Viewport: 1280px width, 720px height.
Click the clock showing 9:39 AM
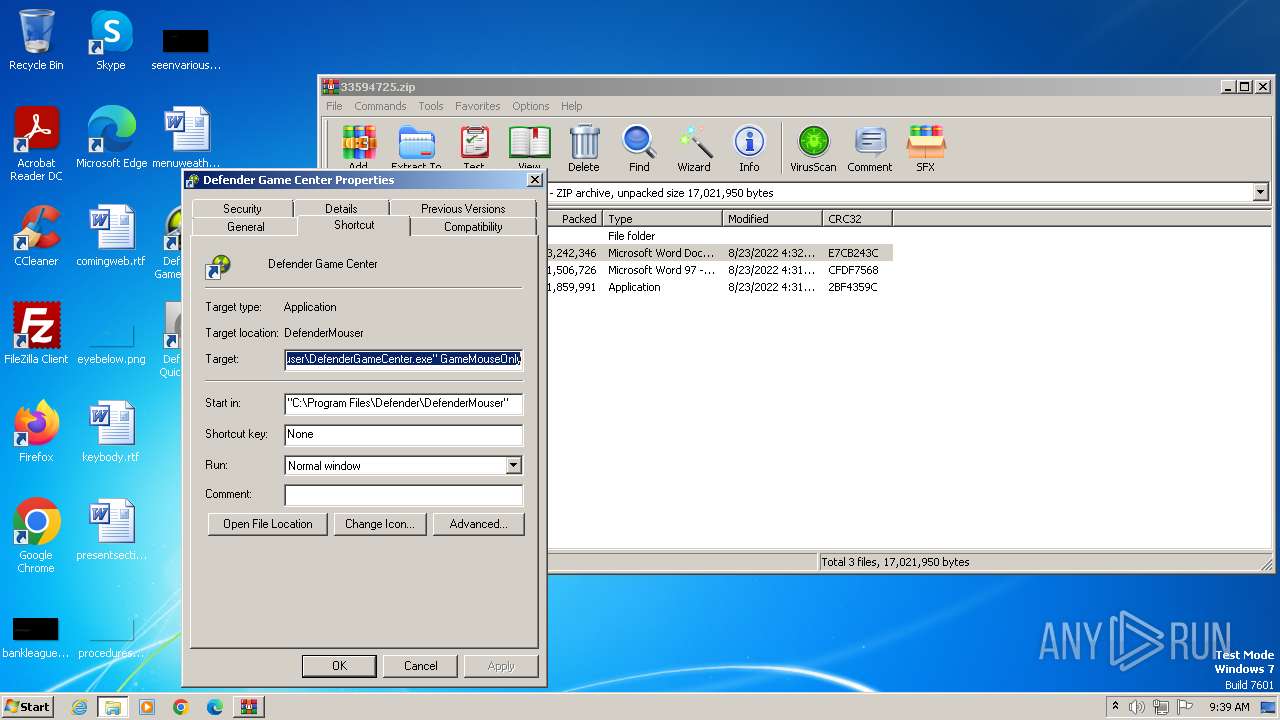point(1229,707)
